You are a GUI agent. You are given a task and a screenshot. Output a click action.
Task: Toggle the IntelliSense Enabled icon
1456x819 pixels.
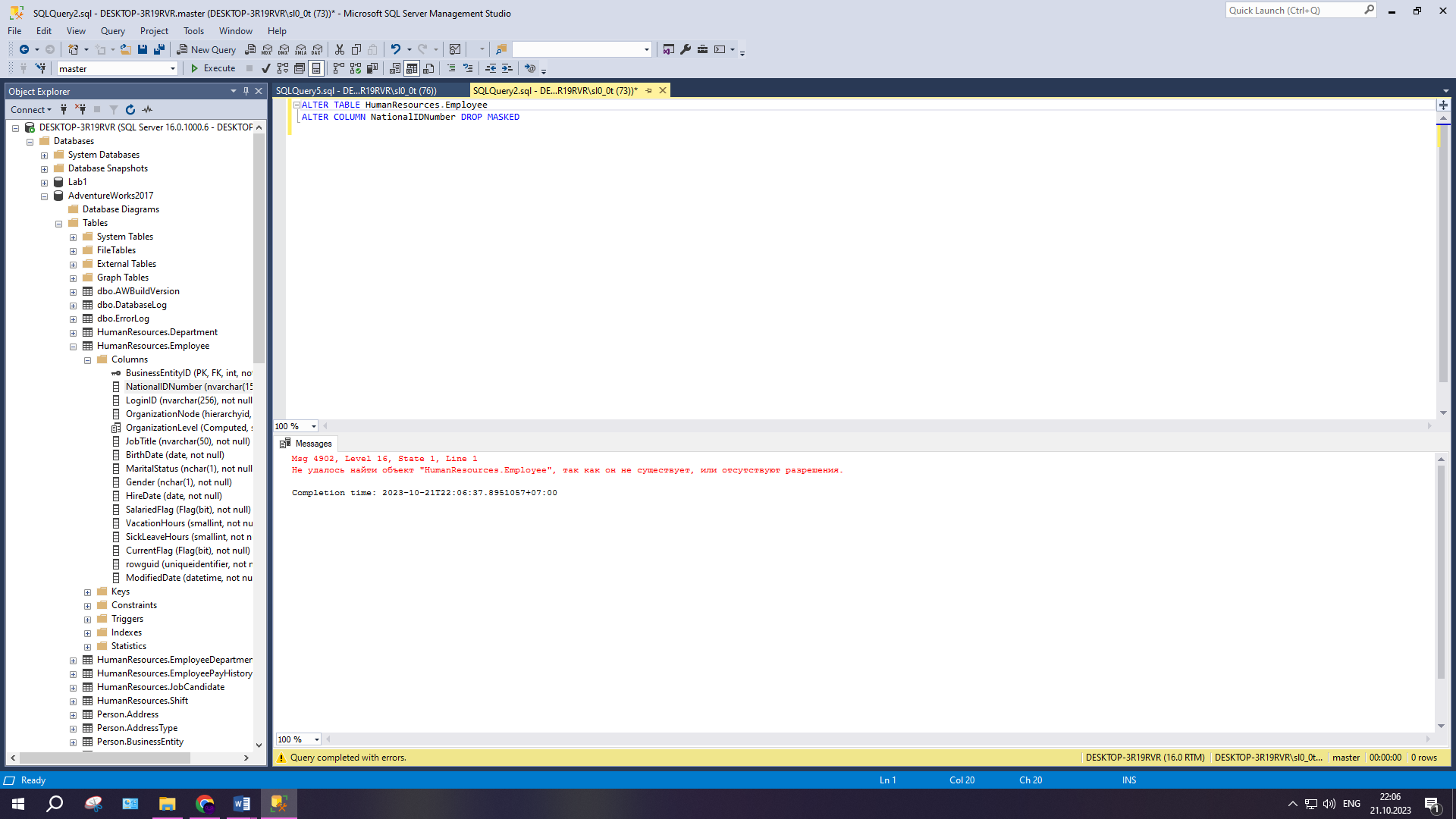coord(316,68)
